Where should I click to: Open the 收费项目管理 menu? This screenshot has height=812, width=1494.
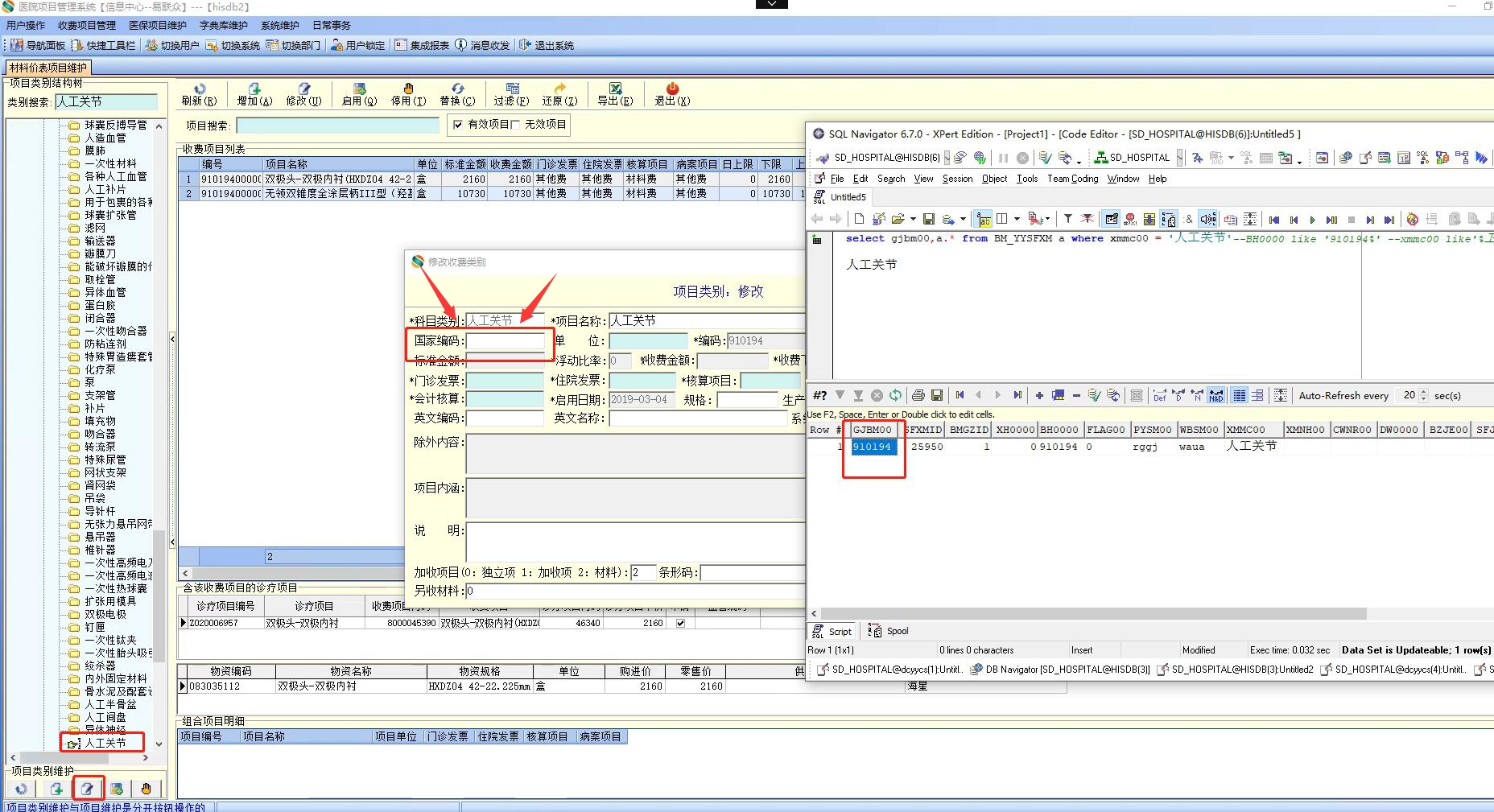87,25
